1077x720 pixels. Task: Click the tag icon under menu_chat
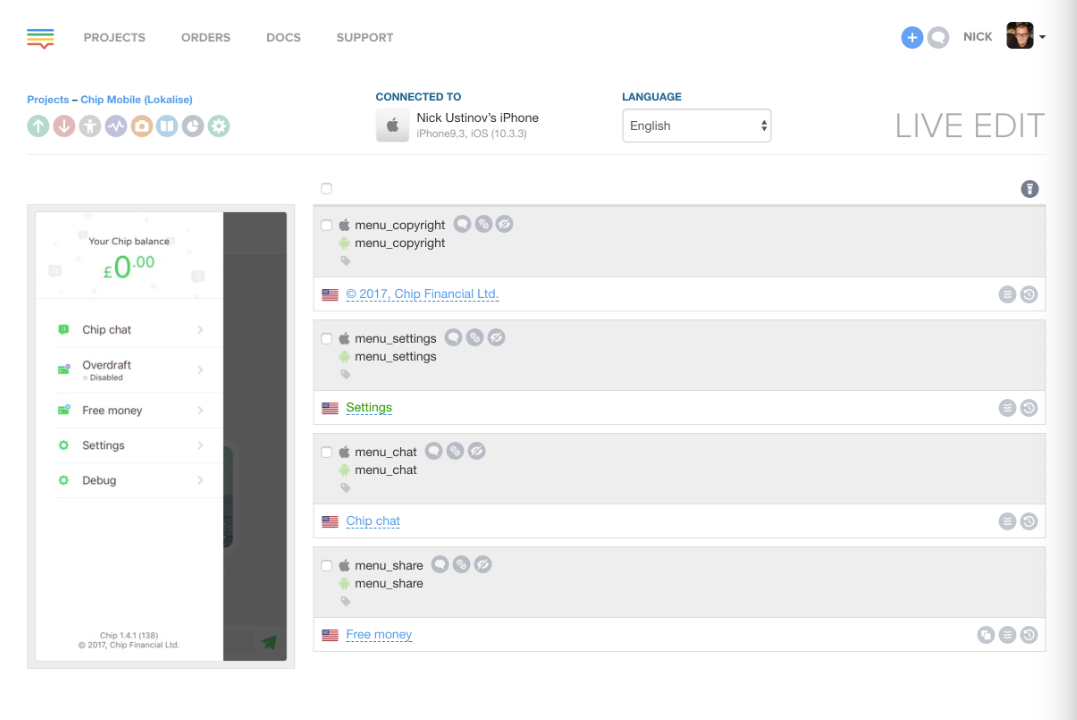345,488
